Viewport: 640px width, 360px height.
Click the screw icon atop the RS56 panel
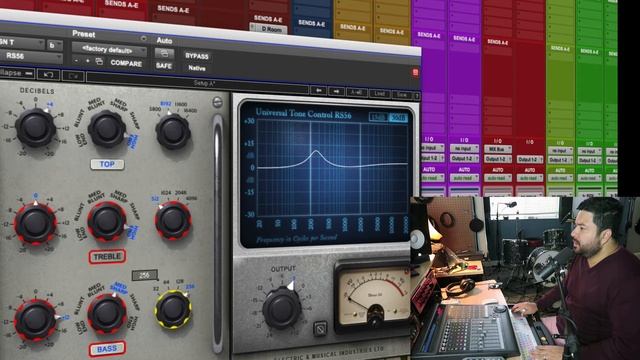click(x=218, y=102)
